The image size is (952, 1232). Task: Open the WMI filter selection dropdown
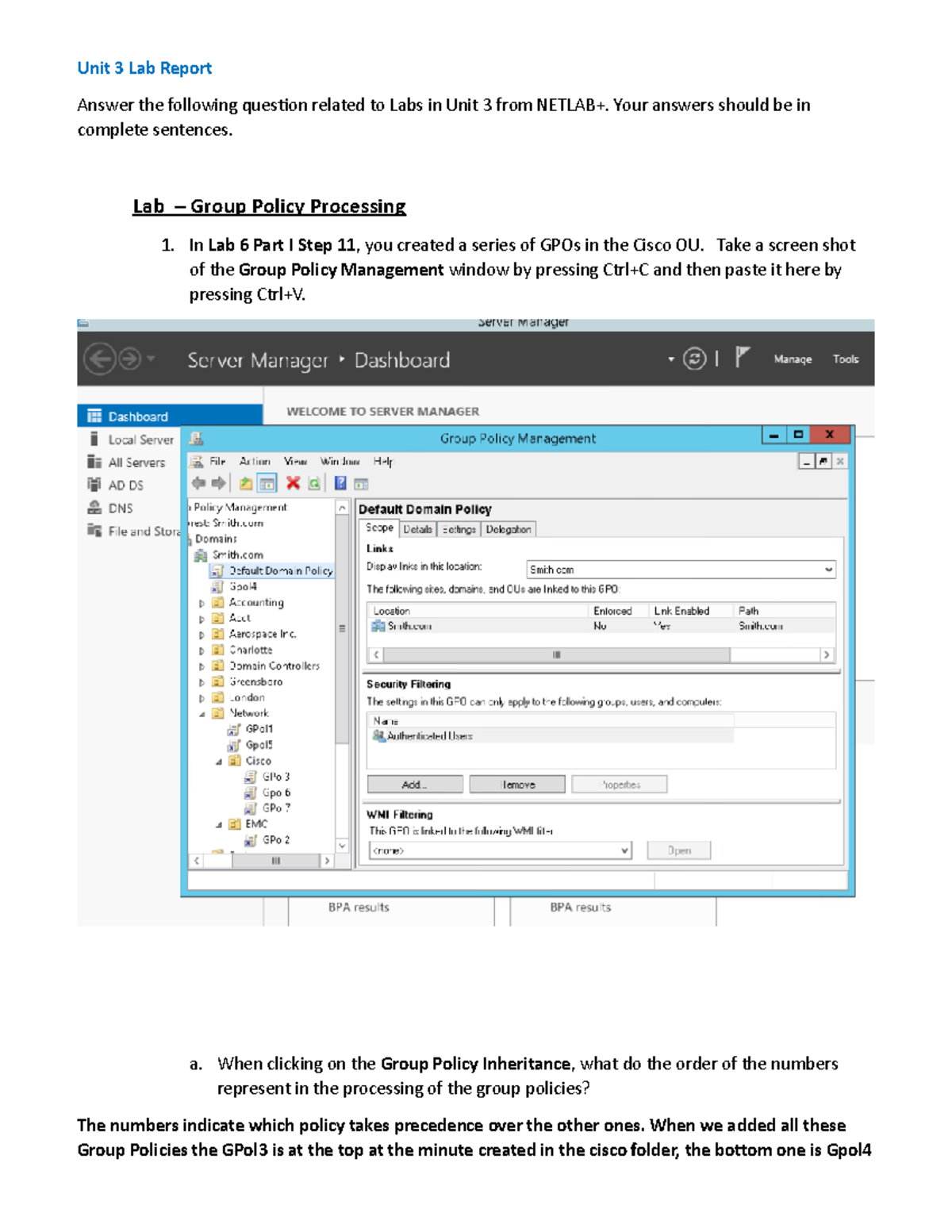(x=624, y=850)
